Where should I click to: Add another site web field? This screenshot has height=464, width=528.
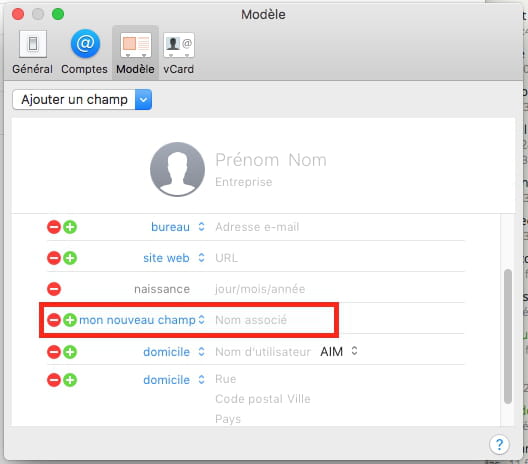pos(70,258)
